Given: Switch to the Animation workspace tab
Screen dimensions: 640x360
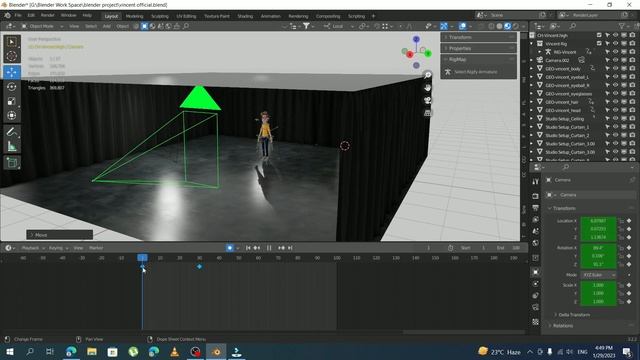Looking at the screenshot, I should point(270,16).
